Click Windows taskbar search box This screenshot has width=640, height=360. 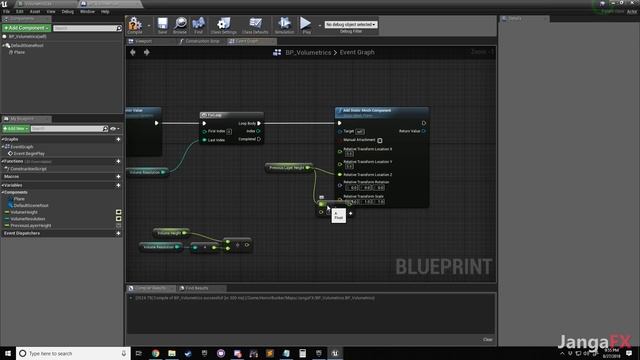73,353
